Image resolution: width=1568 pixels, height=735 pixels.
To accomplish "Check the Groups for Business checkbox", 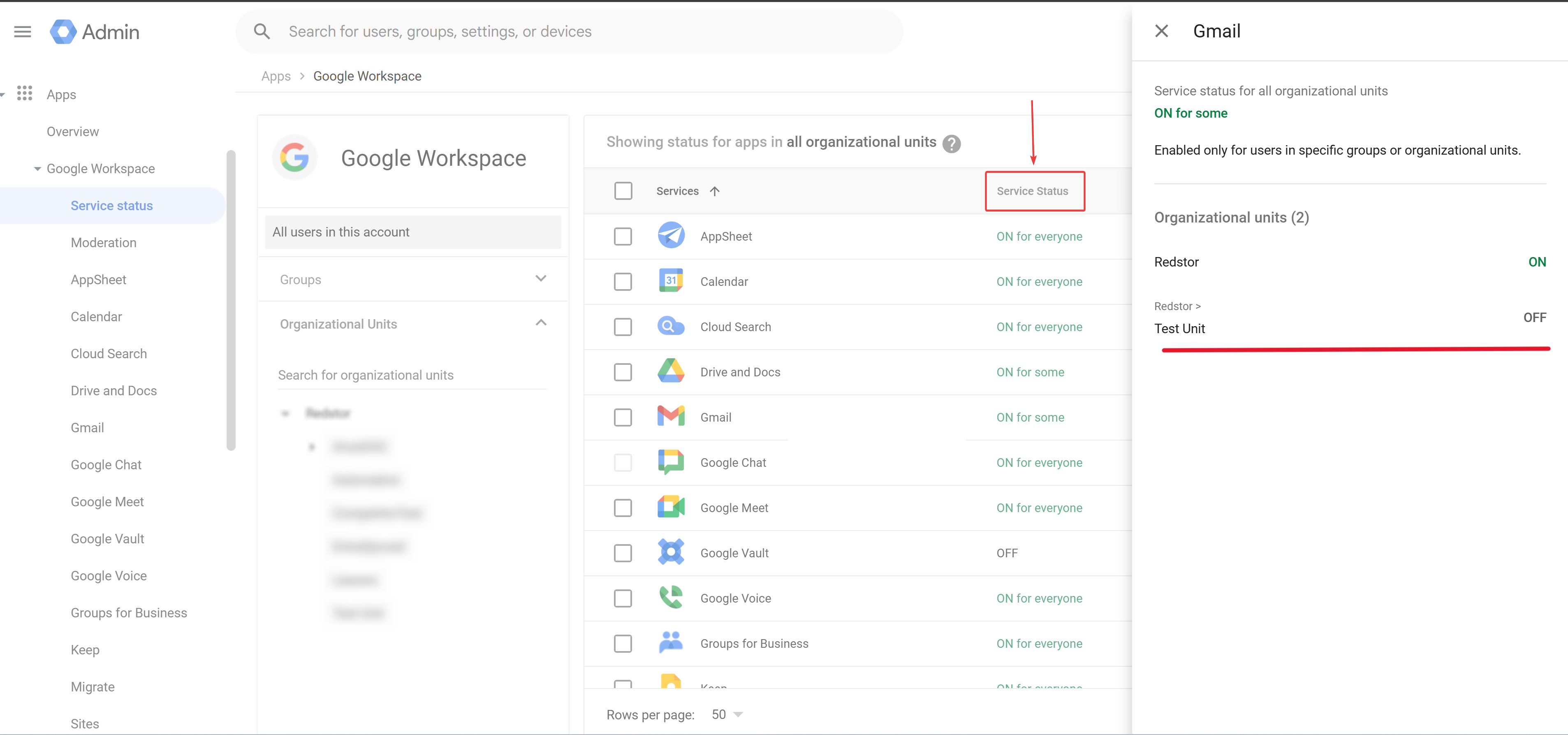I will [623, 644].
